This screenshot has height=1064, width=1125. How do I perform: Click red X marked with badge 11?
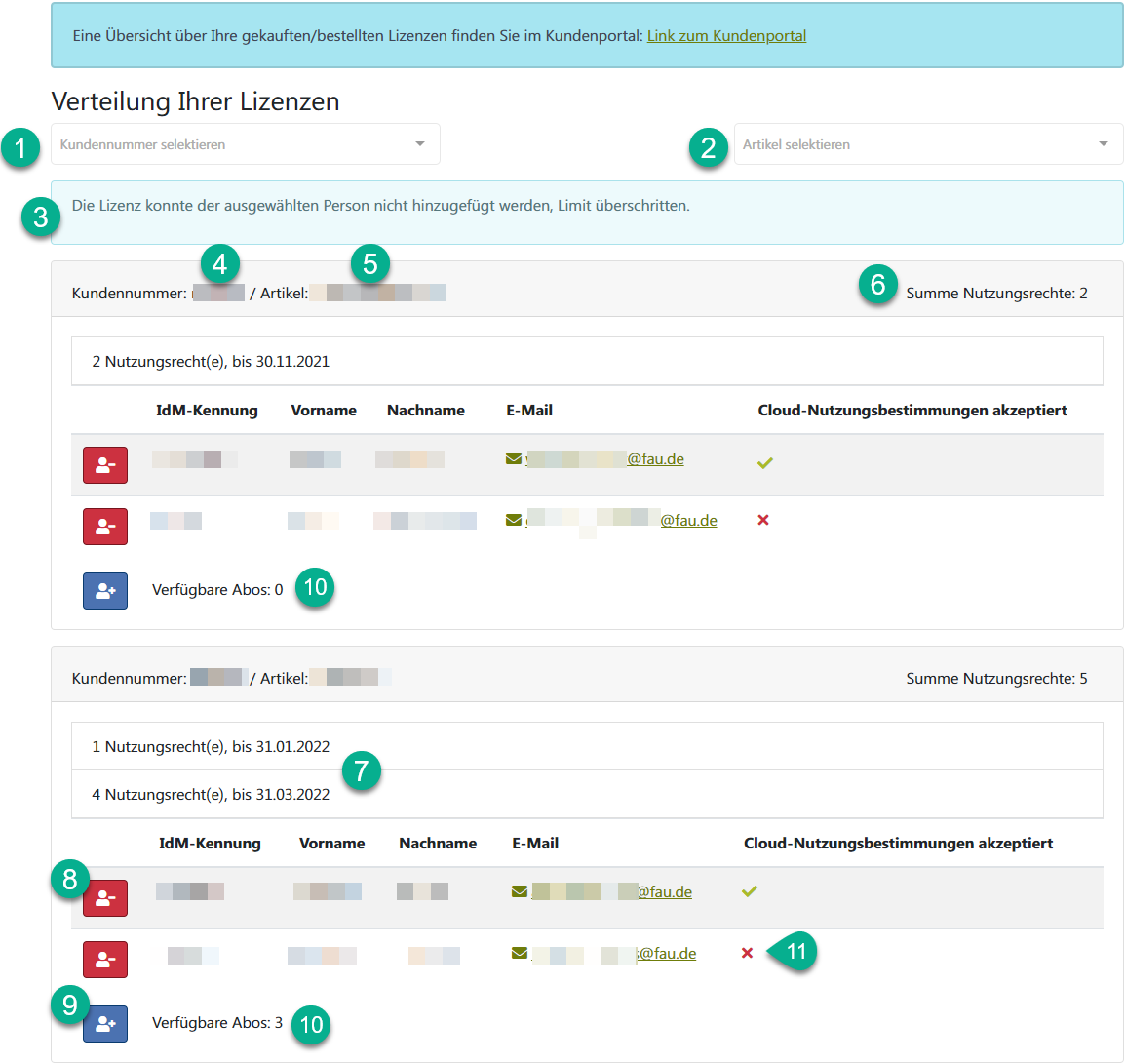tap(747, 953)
